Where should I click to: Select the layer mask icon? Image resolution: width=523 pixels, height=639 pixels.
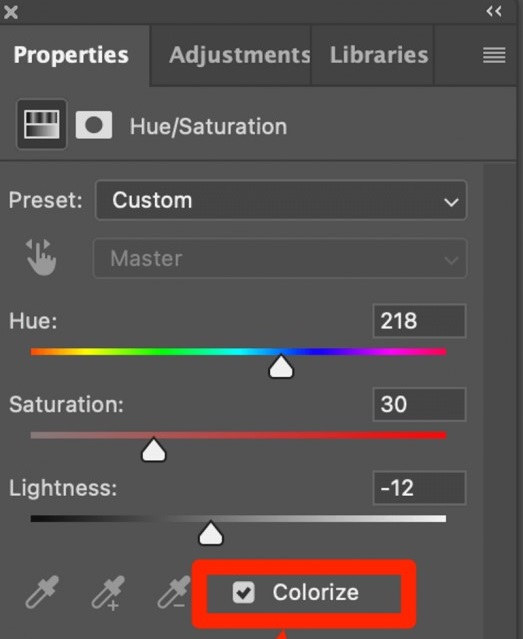pyautogui.click(x=94, y=125)
